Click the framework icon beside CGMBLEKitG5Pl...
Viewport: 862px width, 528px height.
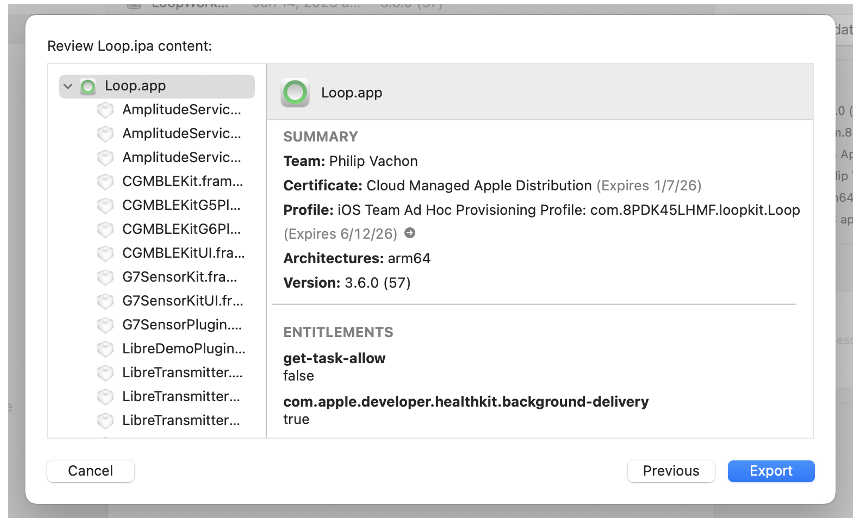point(105,206)
